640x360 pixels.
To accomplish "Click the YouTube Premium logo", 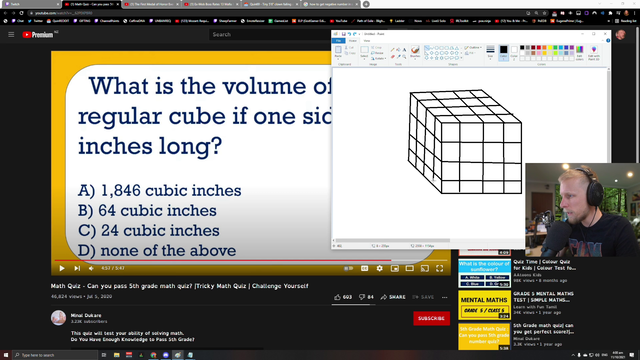I will [x=38, y=35].
